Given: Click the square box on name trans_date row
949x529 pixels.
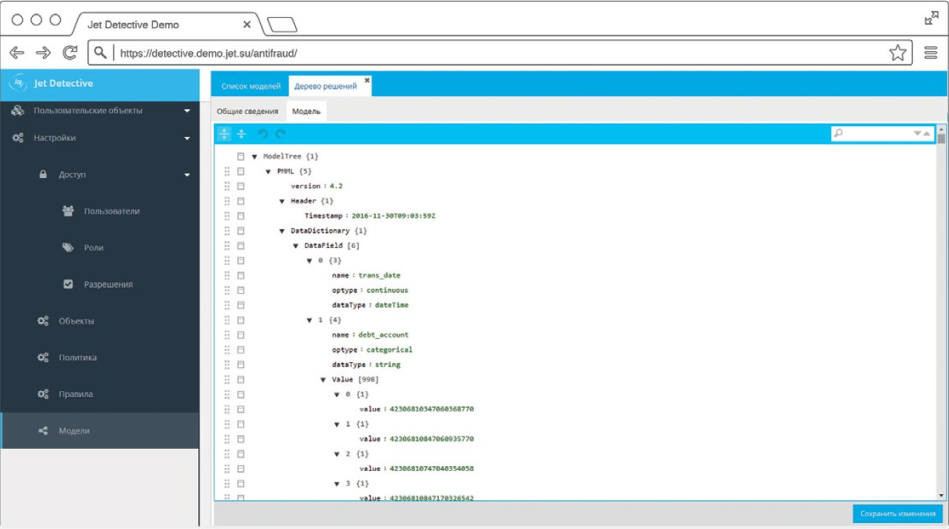Looking at the screenshot, I should [x=241, y=275].
